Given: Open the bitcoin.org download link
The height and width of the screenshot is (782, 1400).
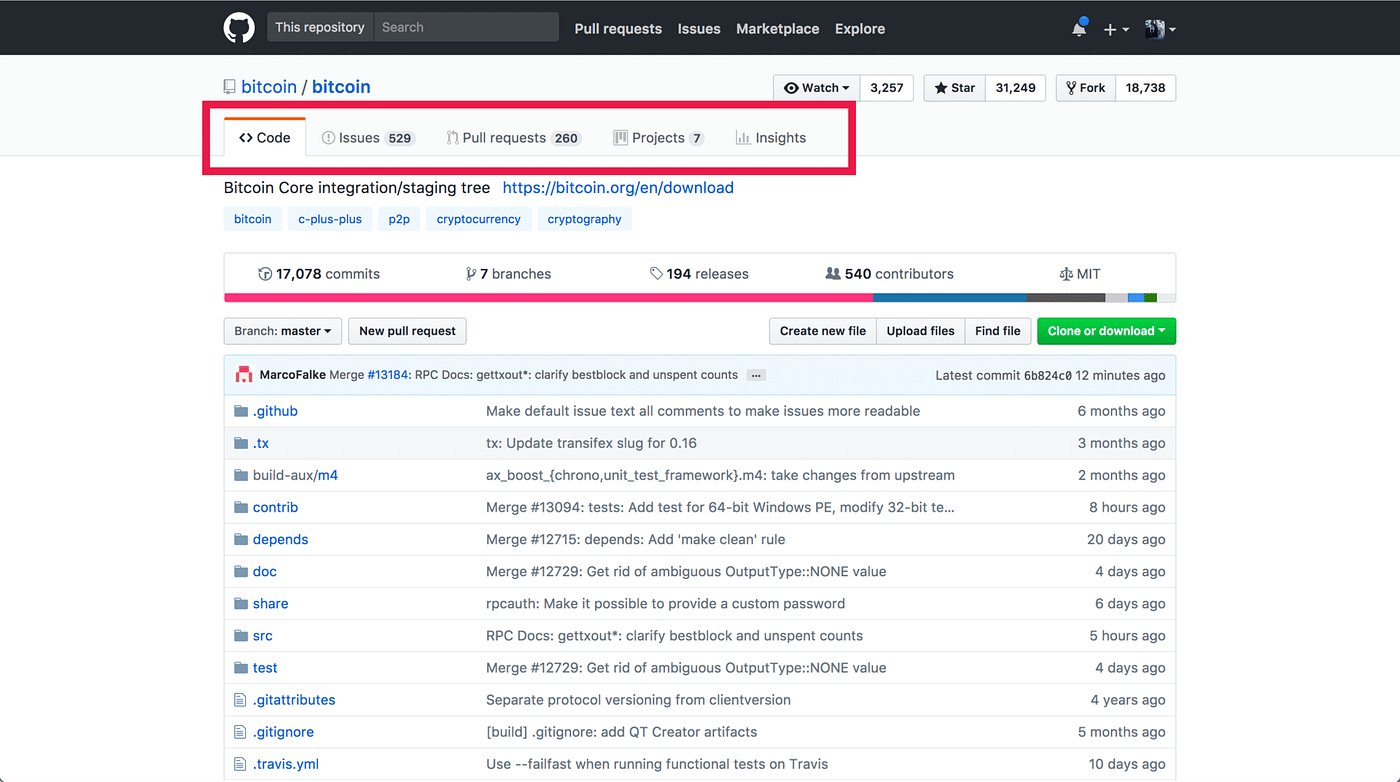Looking at the screenshot, I should (x=618, y=187).
